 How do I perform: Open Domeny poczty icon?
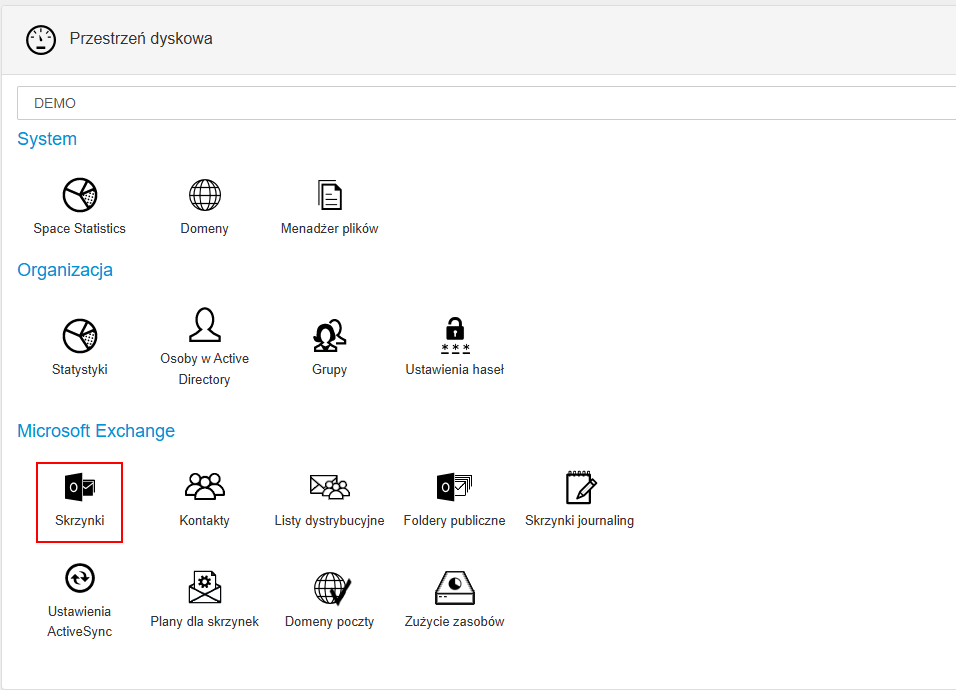pos(332,588)
